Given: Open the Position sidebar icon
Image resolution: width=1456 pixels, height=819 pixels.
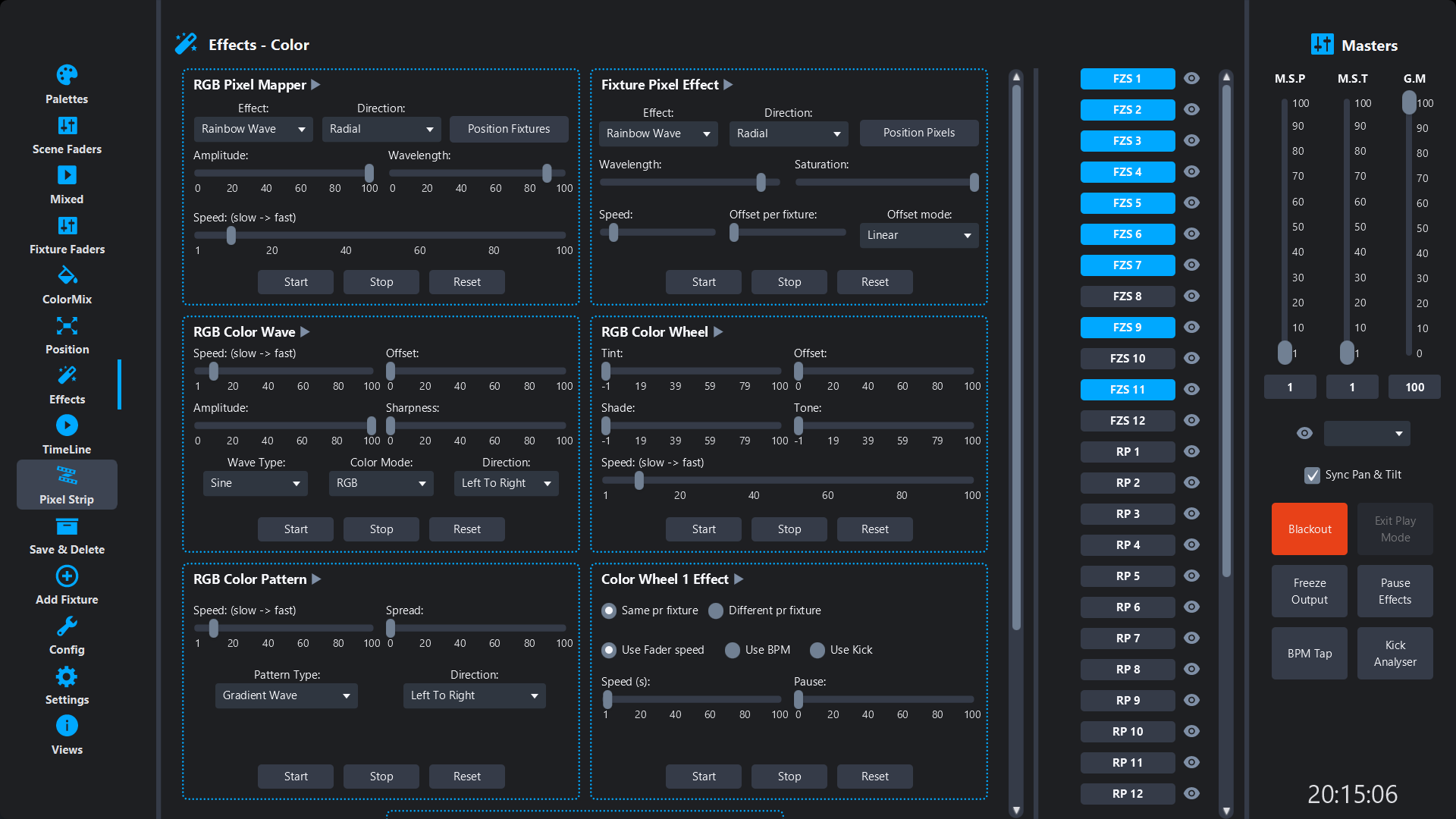Looking at the screenshot, I should pos(67,325).
